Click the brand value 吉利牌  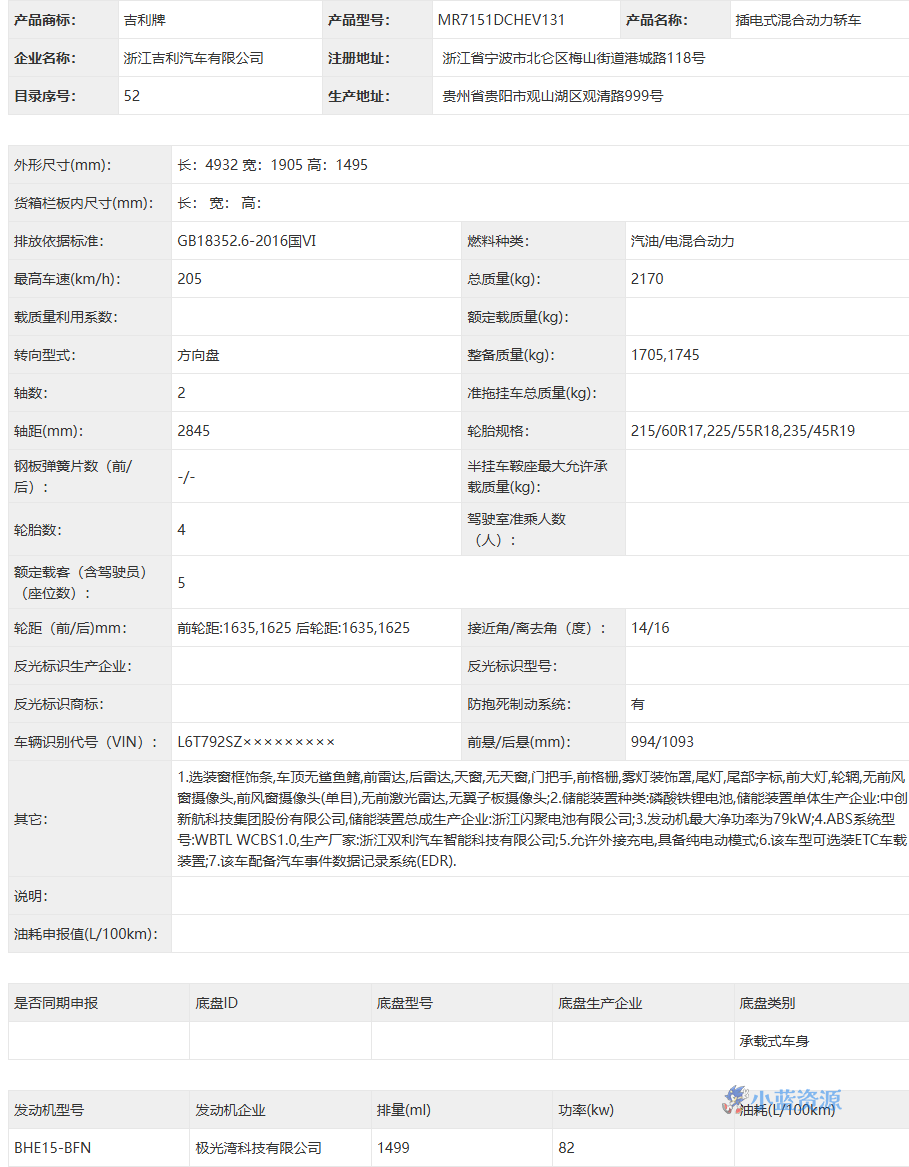[x=145, y=20]
